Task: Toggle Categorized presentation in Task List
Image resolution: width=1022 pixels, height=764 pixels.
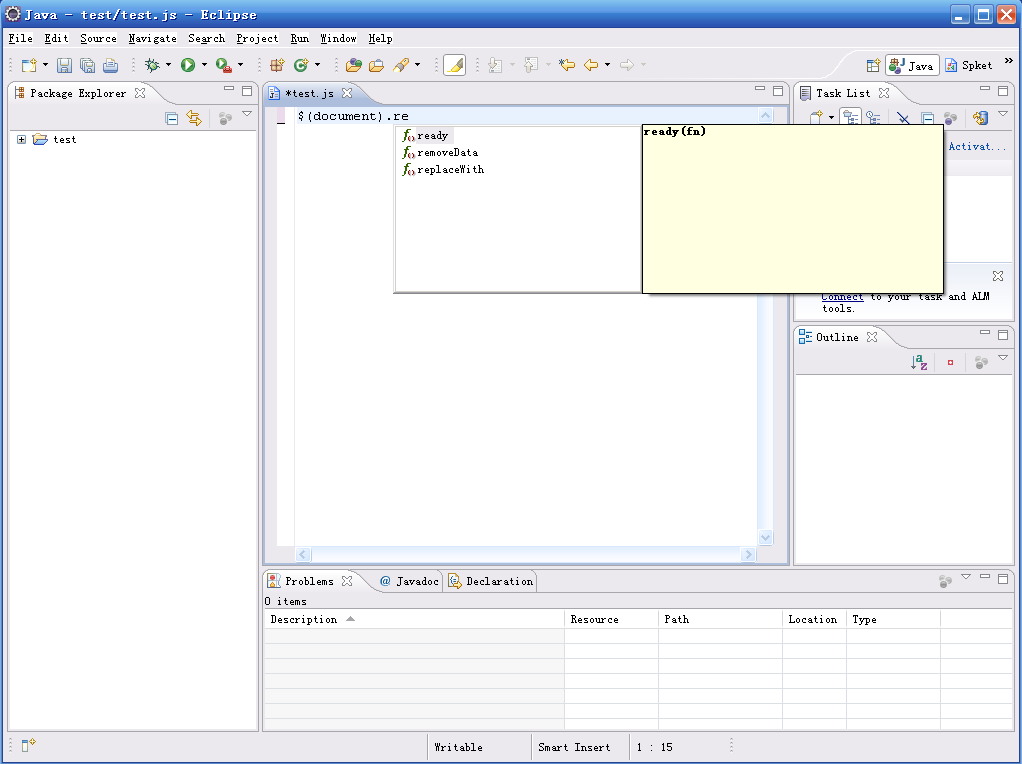Action: 850,118
